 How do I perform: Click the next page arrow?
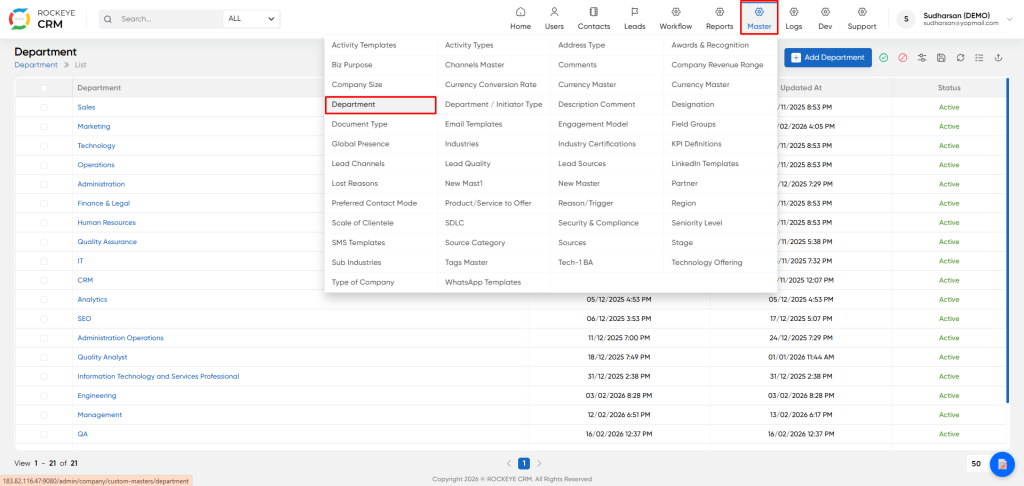pyautogui.click(x=539, y=463)
